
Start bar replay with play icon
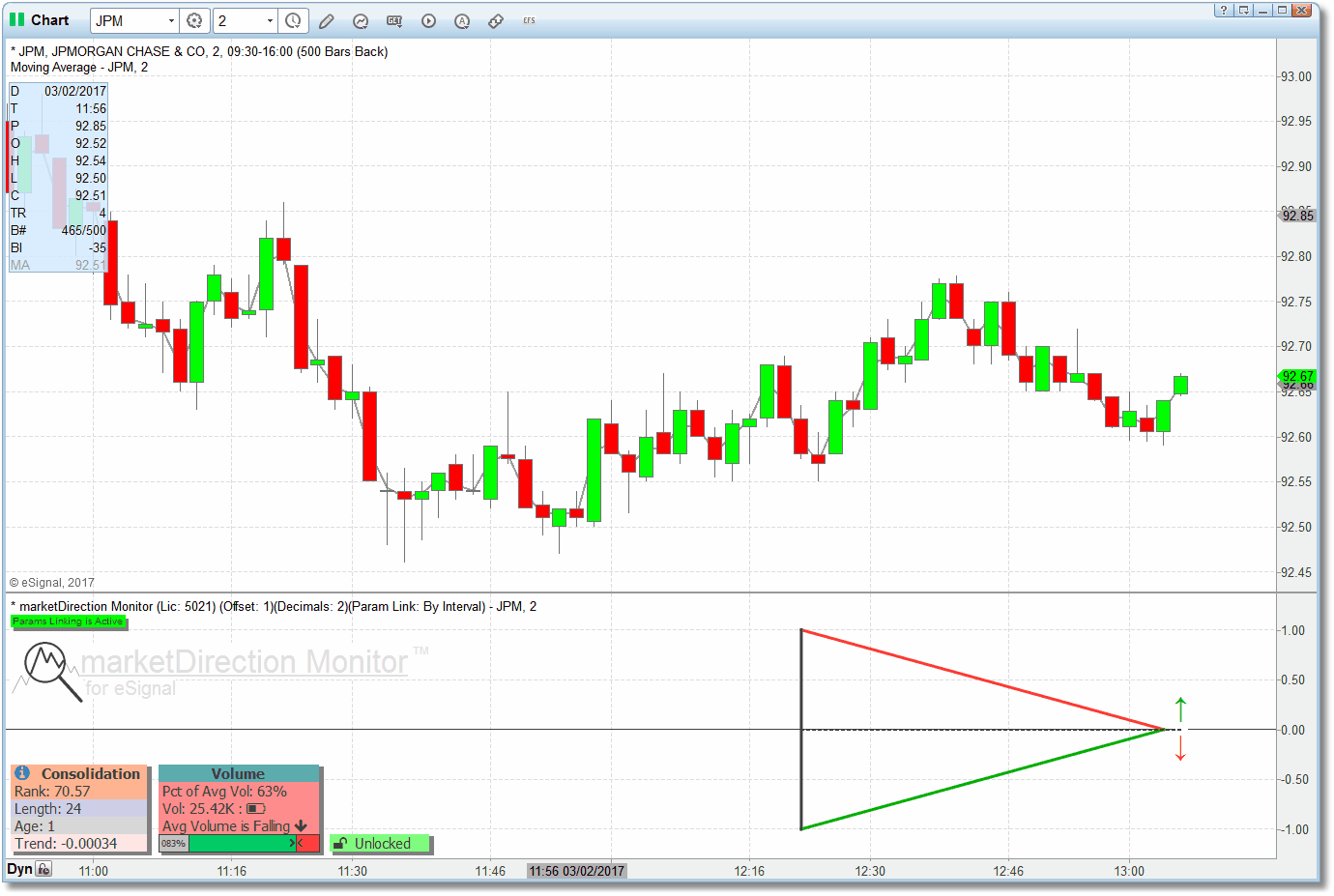[428, 21]
